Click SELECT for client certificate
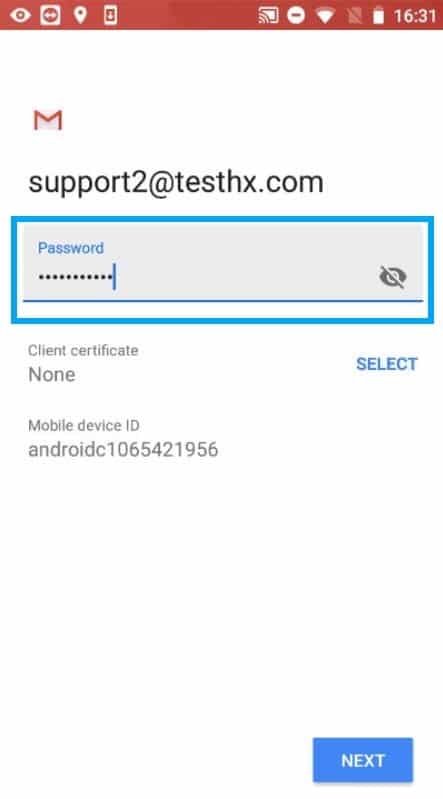 coord(387,364)
